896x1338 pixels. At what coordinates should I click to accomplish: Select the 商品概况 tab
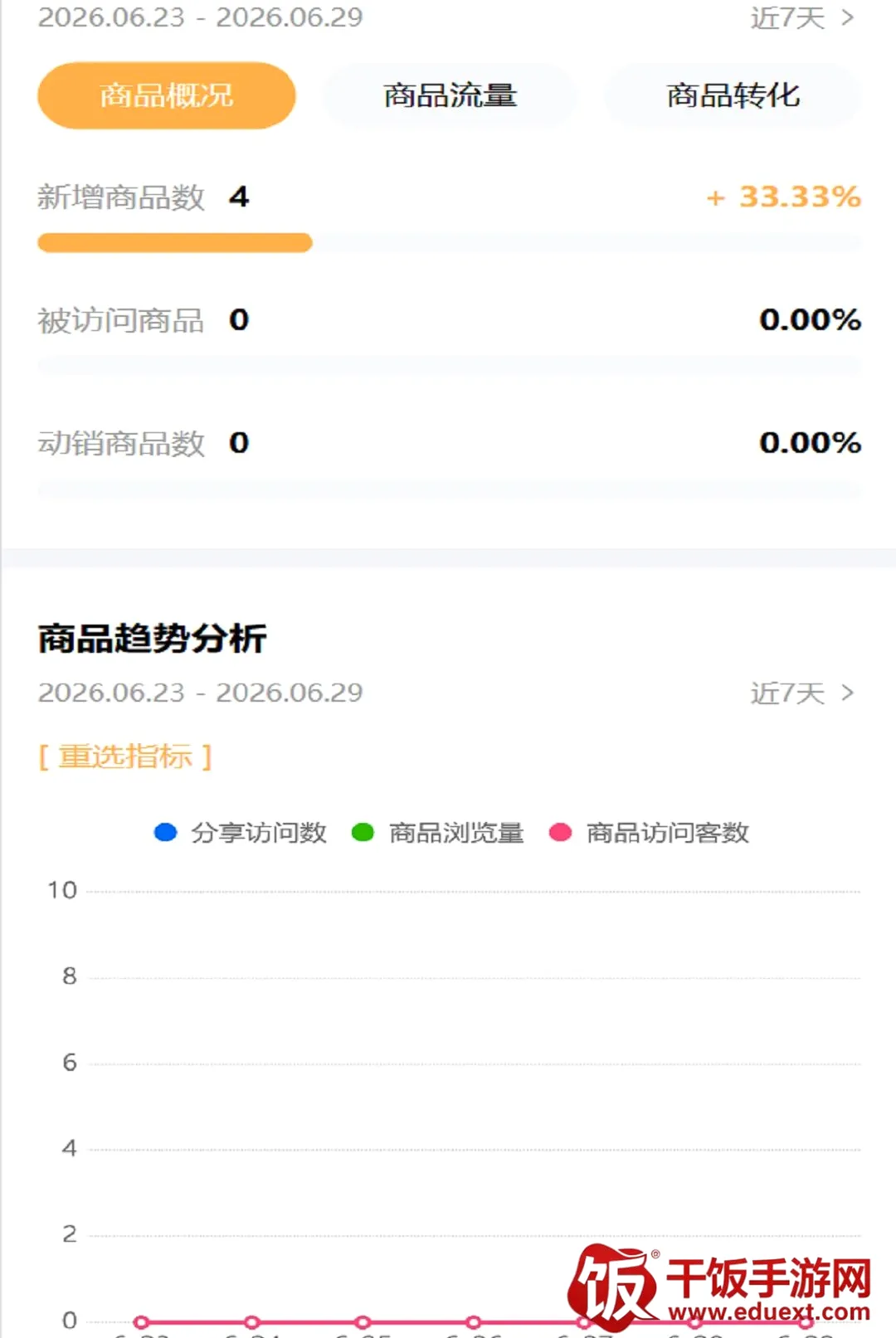coord(167,95)
